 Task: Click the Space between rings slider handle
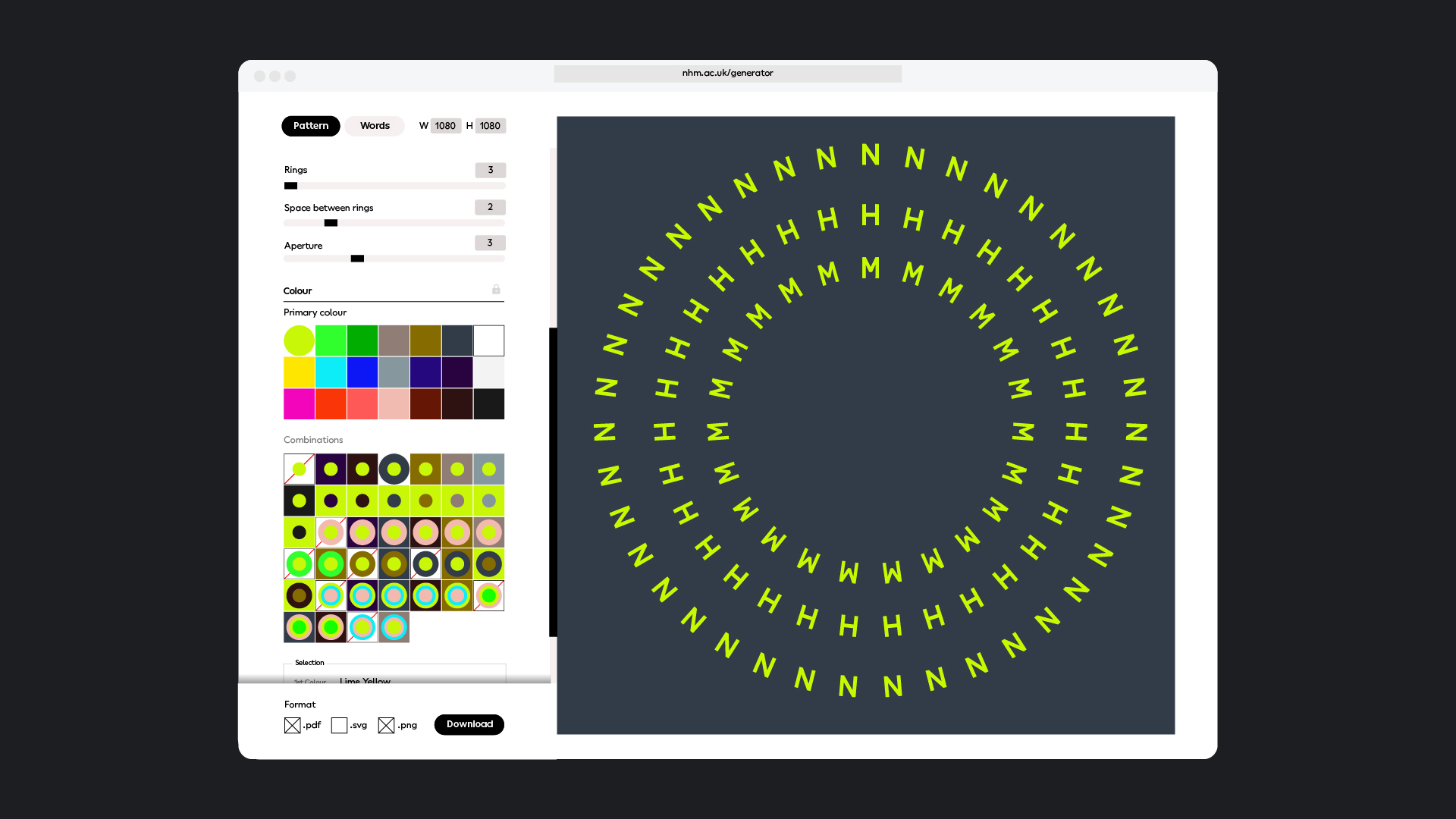pyautogui.click(x=331, y=223)
